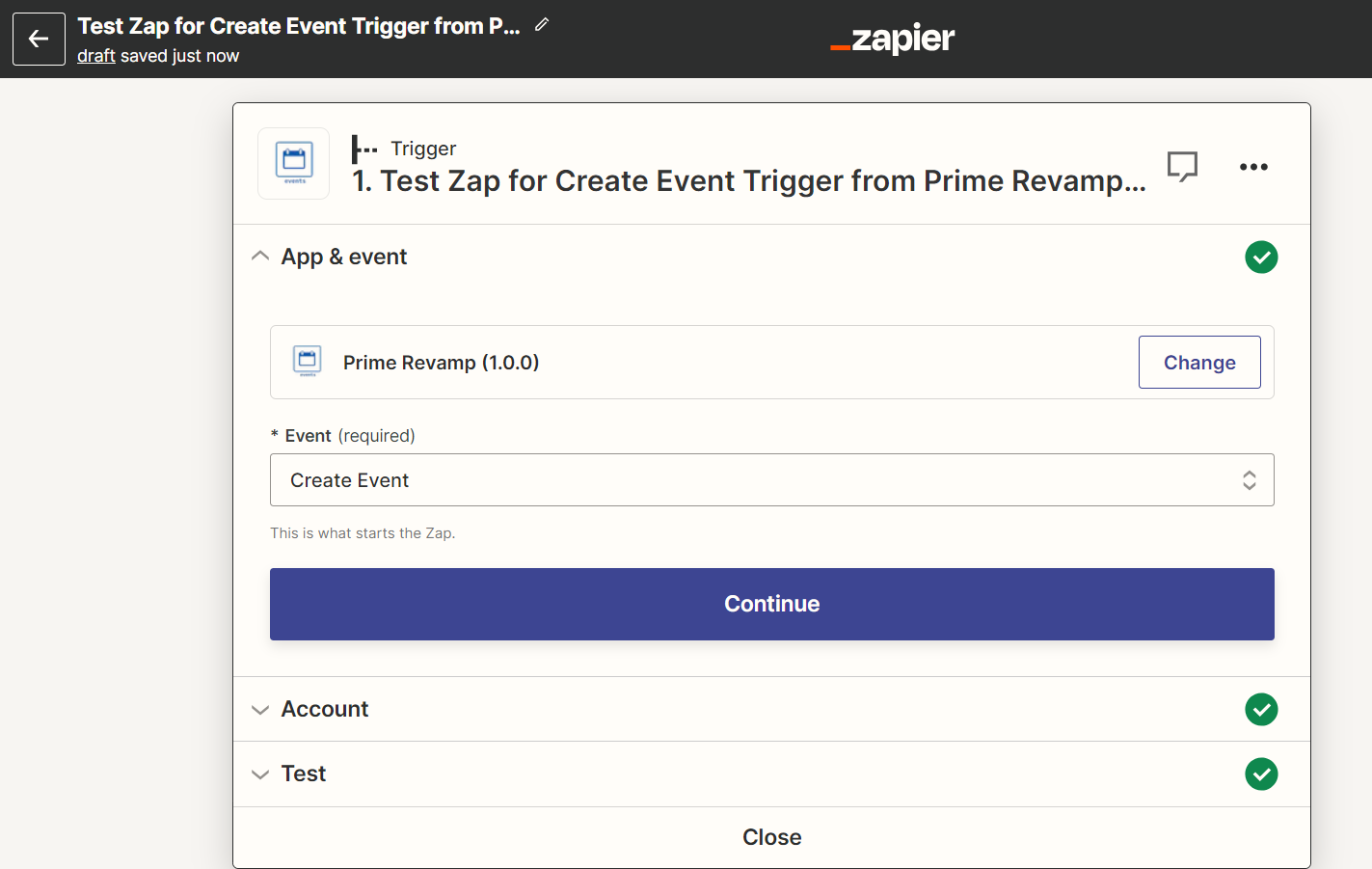The width and height of the screenshot is (1372, 869).
Task: Click the green checkmark beside Test
Action: 1261,774
